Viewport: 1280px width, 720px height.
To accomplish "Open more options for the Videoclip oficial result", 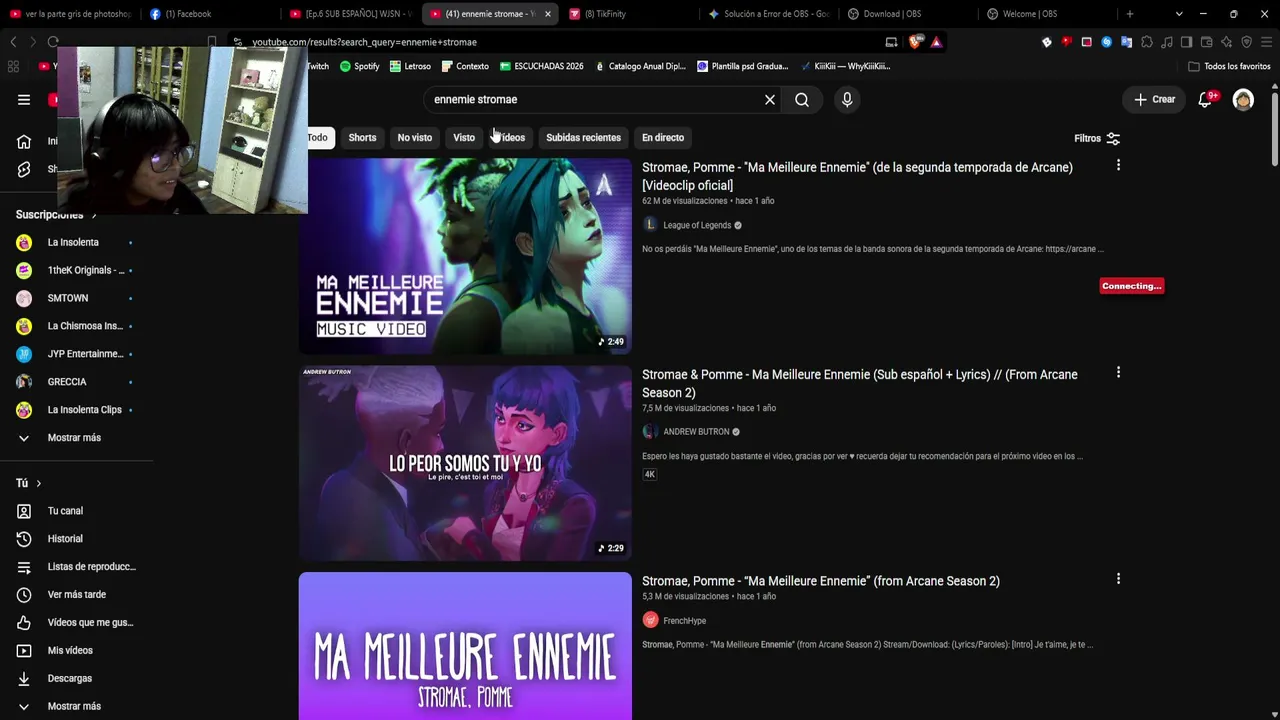I will 1118,165.
